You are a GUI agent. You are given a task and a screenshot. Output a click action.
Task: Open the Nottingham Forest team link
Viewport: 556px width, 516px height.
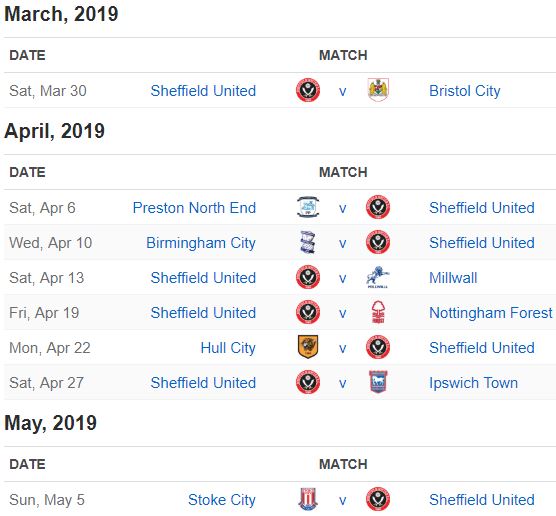coord(491,313)
